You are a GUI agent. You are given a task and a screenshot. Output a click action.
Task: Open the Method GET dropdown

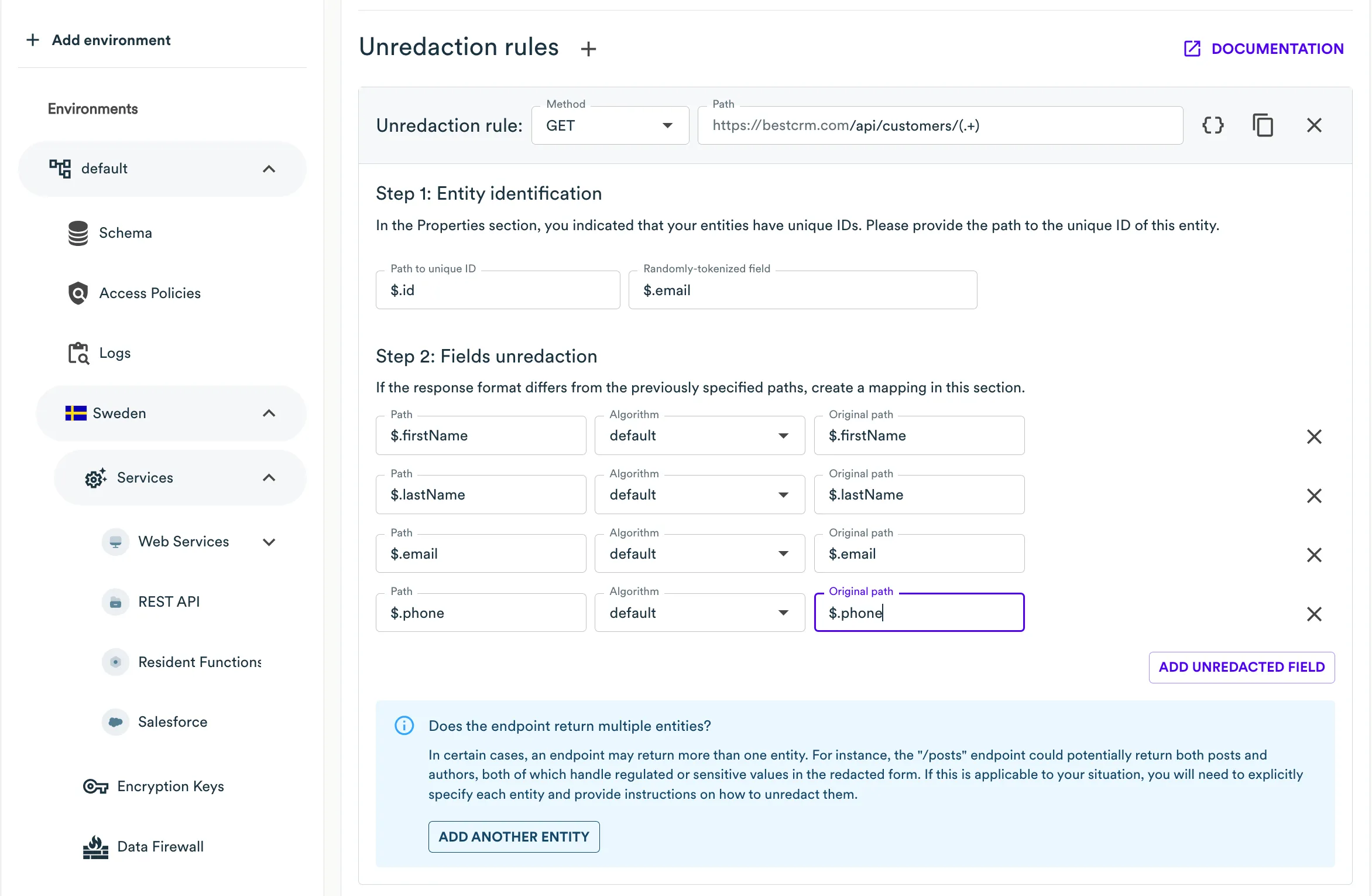click(610, 125)
